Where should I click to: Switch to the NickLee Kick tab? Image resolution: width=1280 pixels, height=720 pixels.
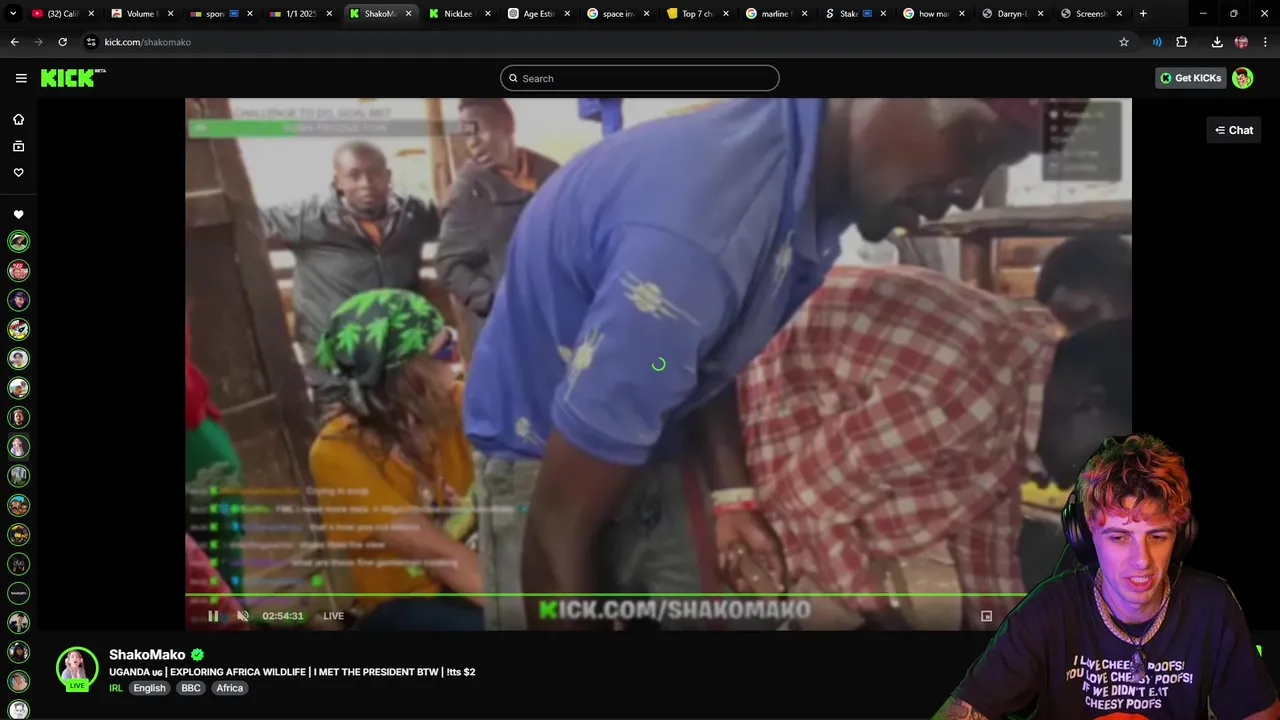coord(460,14)
